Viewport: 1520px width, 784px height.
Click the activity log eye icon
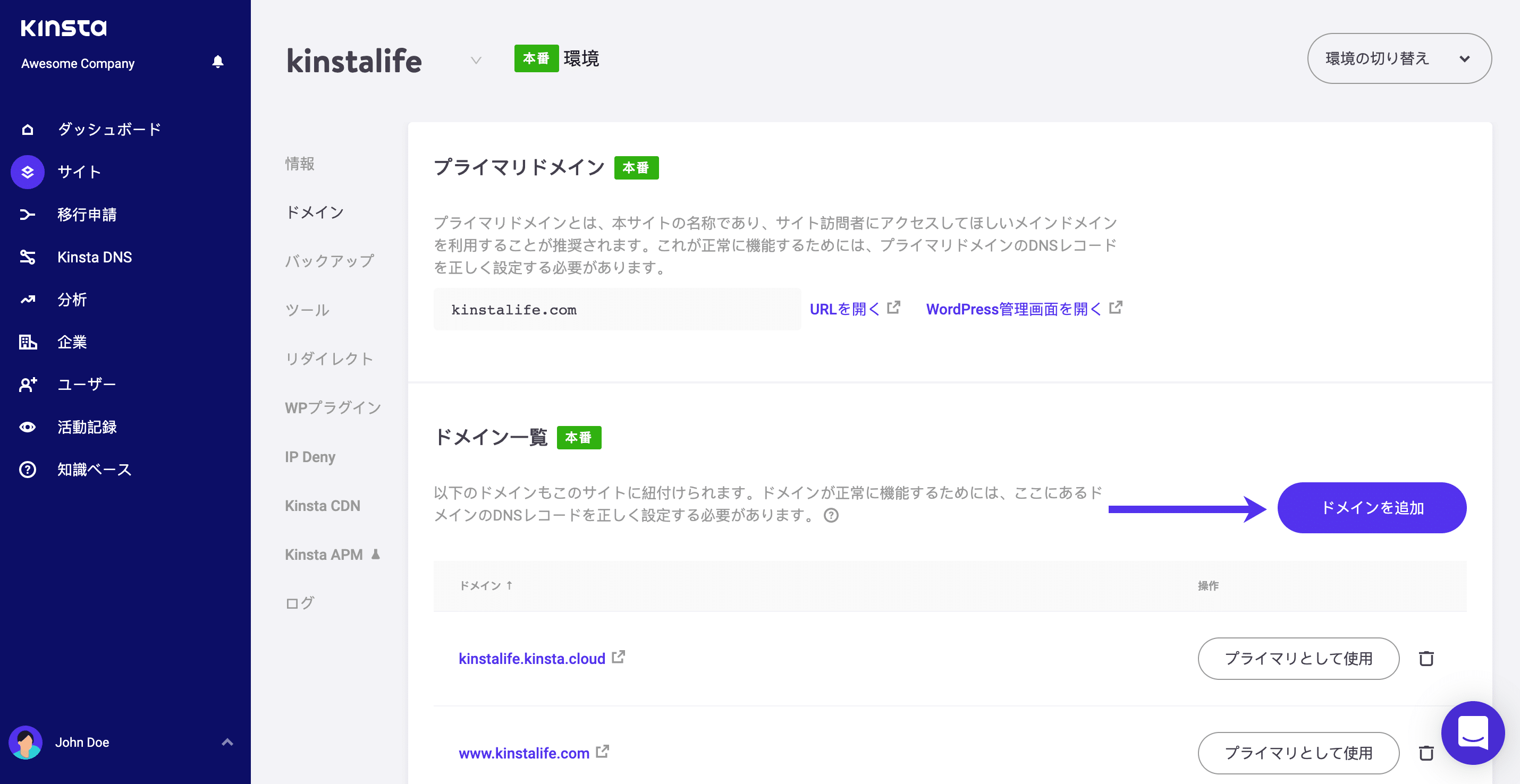click(x=28, y=427)
